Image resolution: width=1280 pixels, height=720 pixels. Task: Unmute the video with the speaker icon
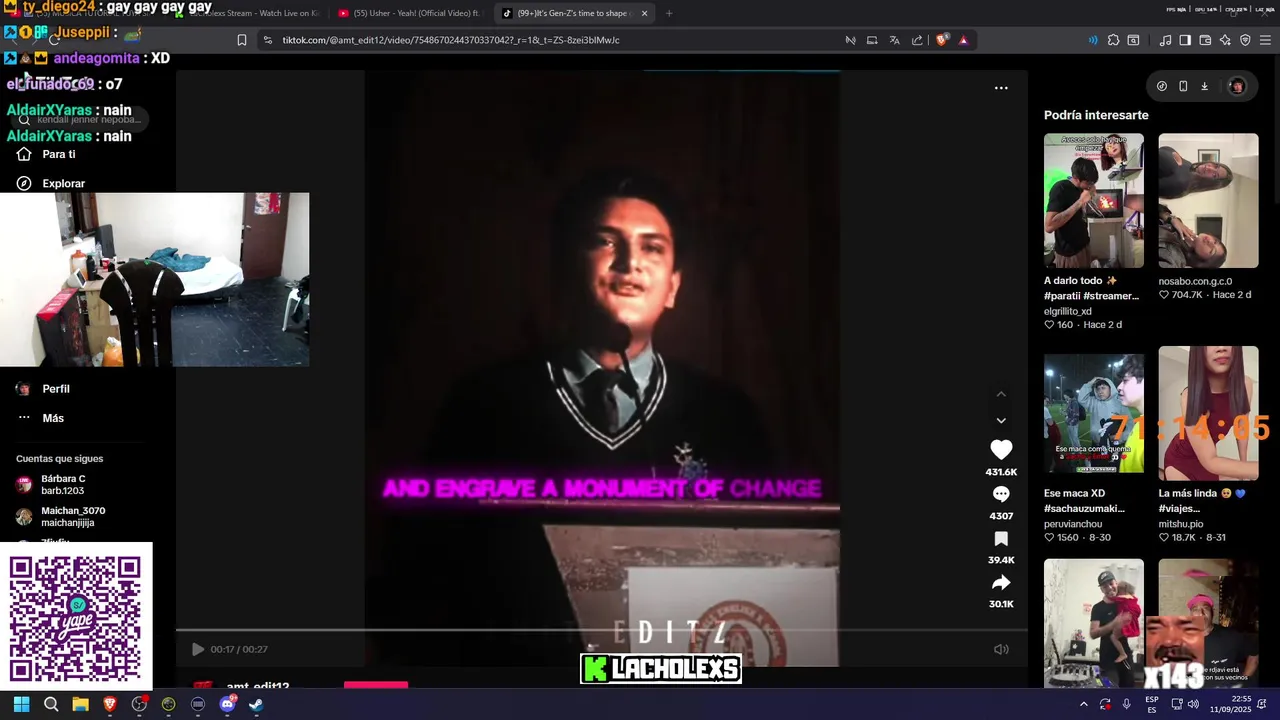pyautogui.click(x=1001, y=649)
